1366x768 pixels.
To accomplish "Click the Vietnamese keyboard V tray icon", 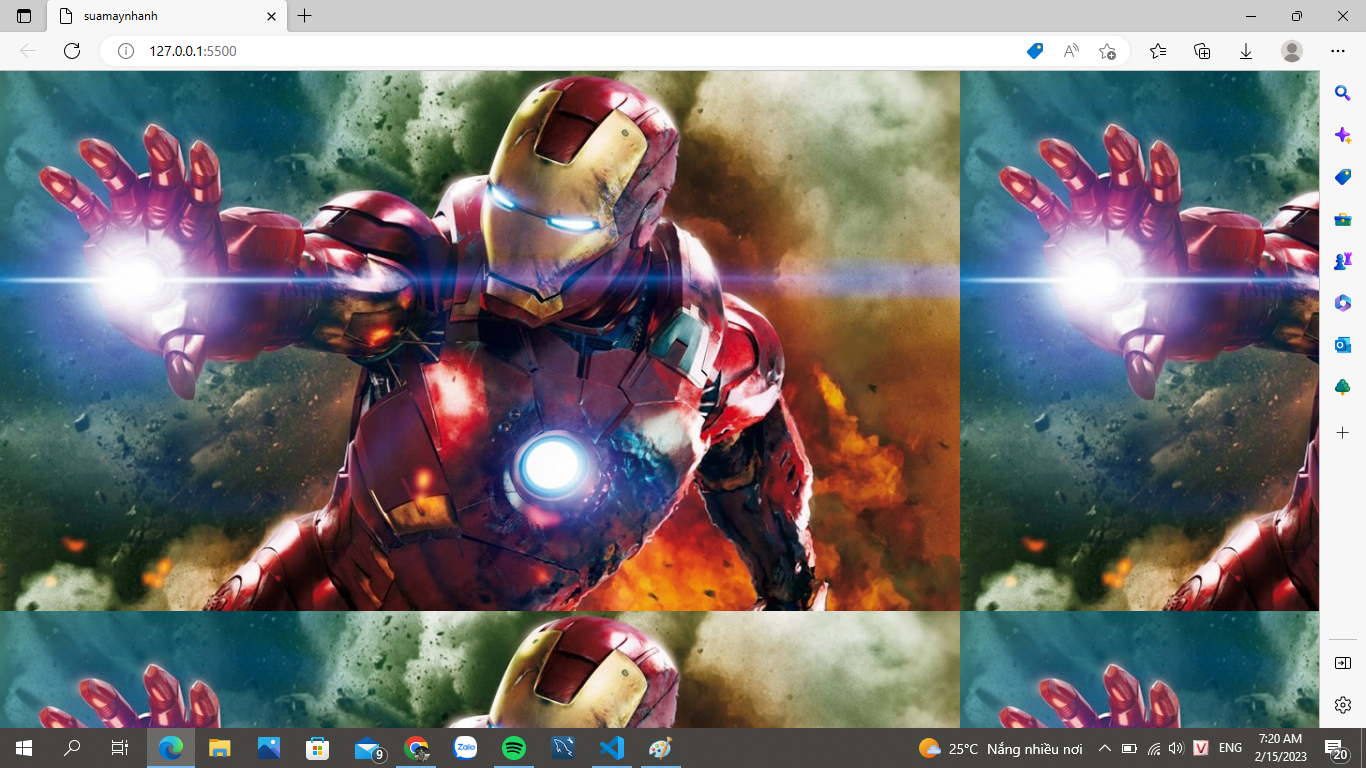I will point(1201,748).
